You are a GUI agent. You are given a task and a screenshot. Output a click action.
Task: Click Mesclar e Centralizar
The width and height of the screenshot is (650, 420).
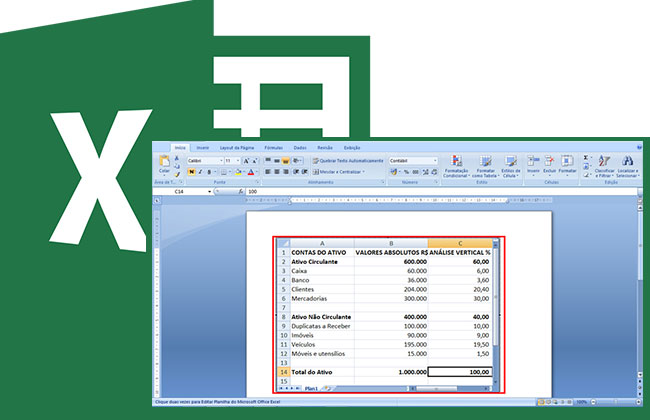tap(339, 172)
